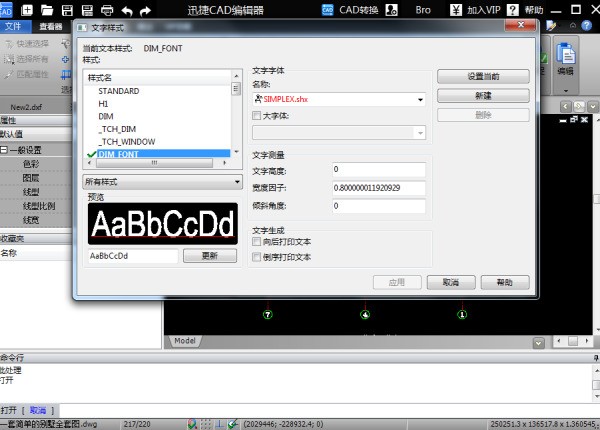
Task: Expand the 所有样式 filter dropdown
Action: pyautogui.click(x=162, y=182)
